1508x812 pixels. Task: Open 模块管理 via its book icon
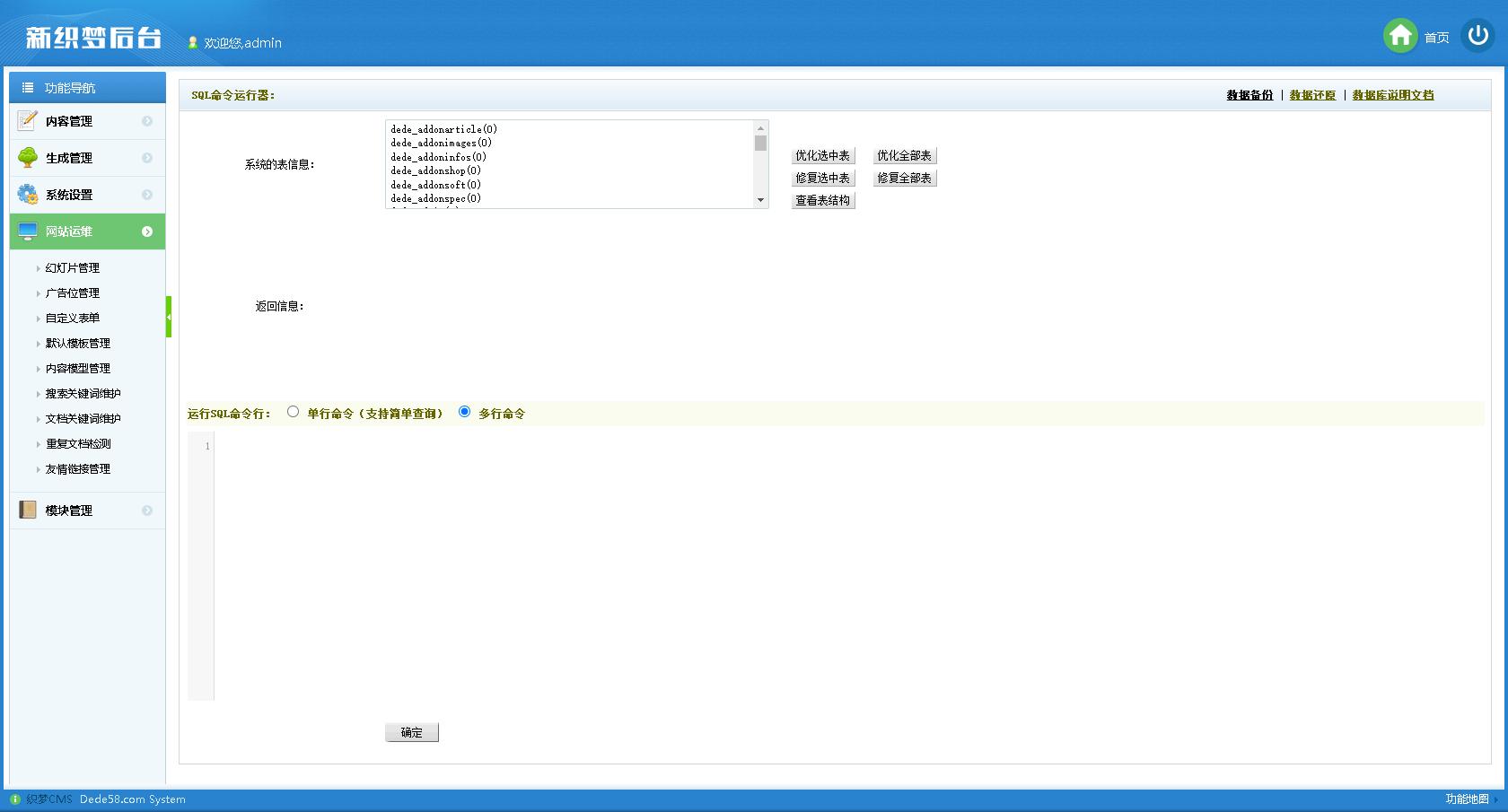pyautogui.click(x=26, y=510)
